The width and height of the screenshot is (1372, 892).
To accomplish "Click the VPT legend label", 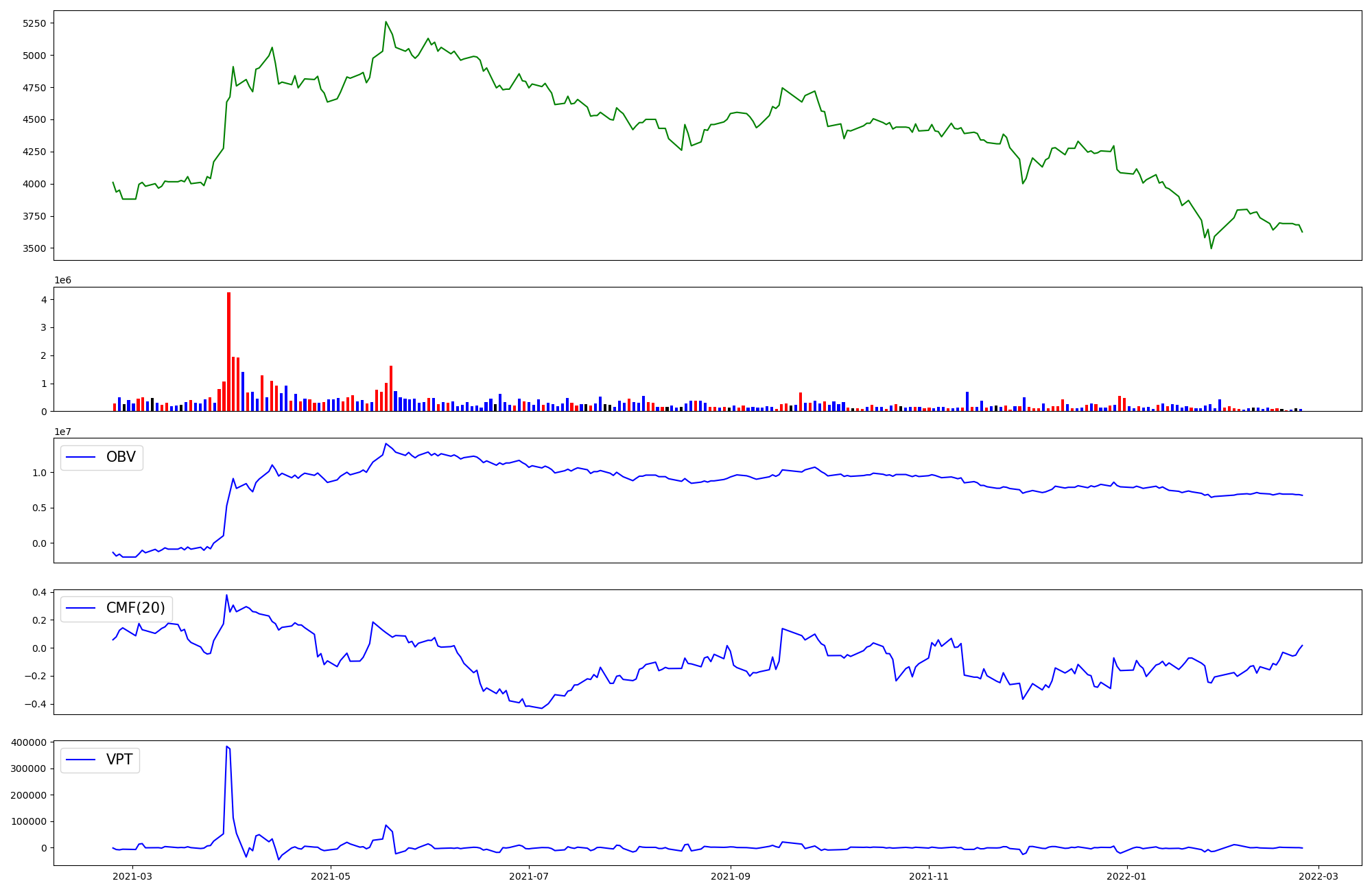I will [x=119, y=760].
